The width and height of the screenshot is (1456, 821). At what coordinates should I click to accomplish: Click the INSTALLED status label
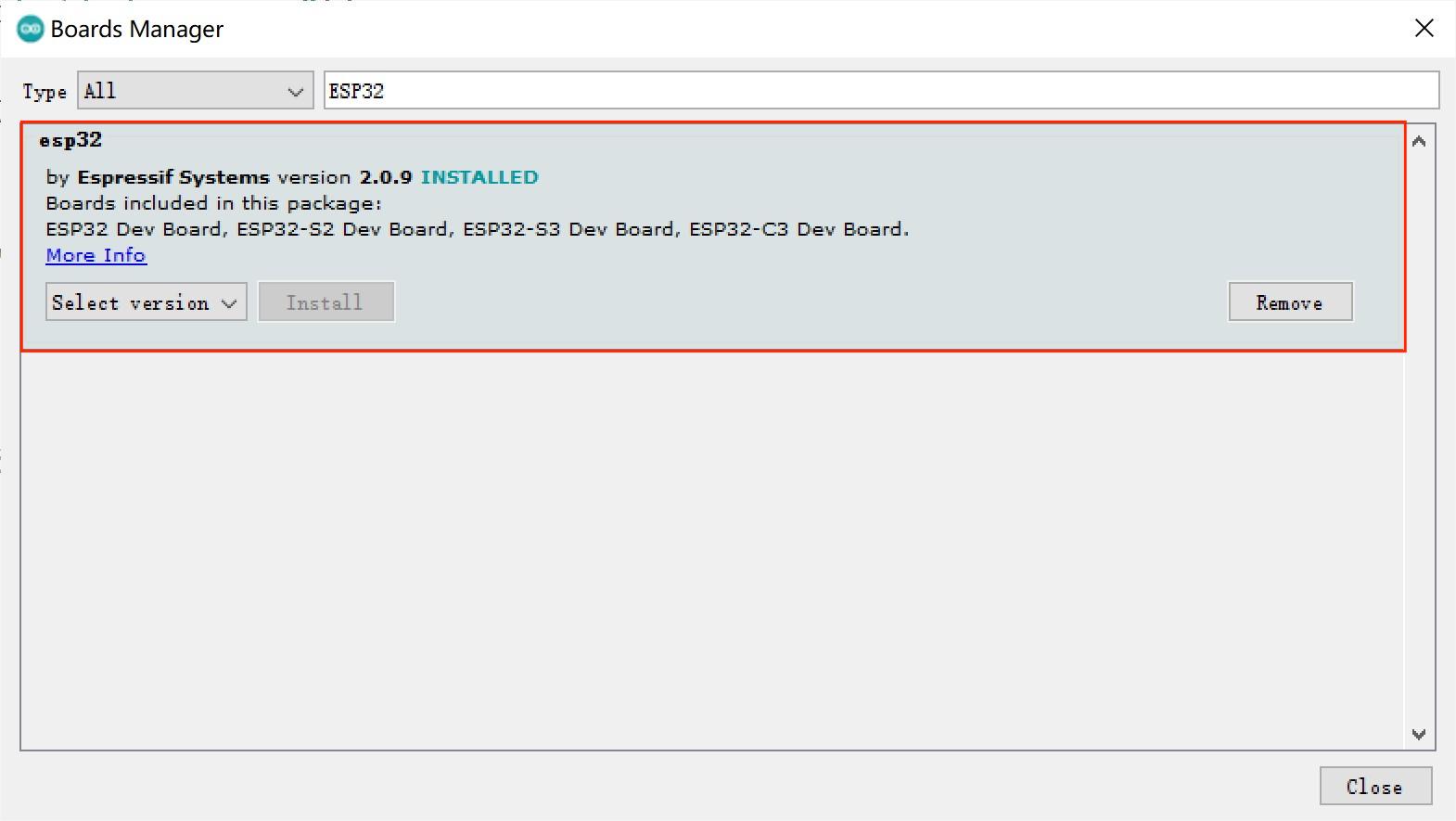click(x=479, y=177)
